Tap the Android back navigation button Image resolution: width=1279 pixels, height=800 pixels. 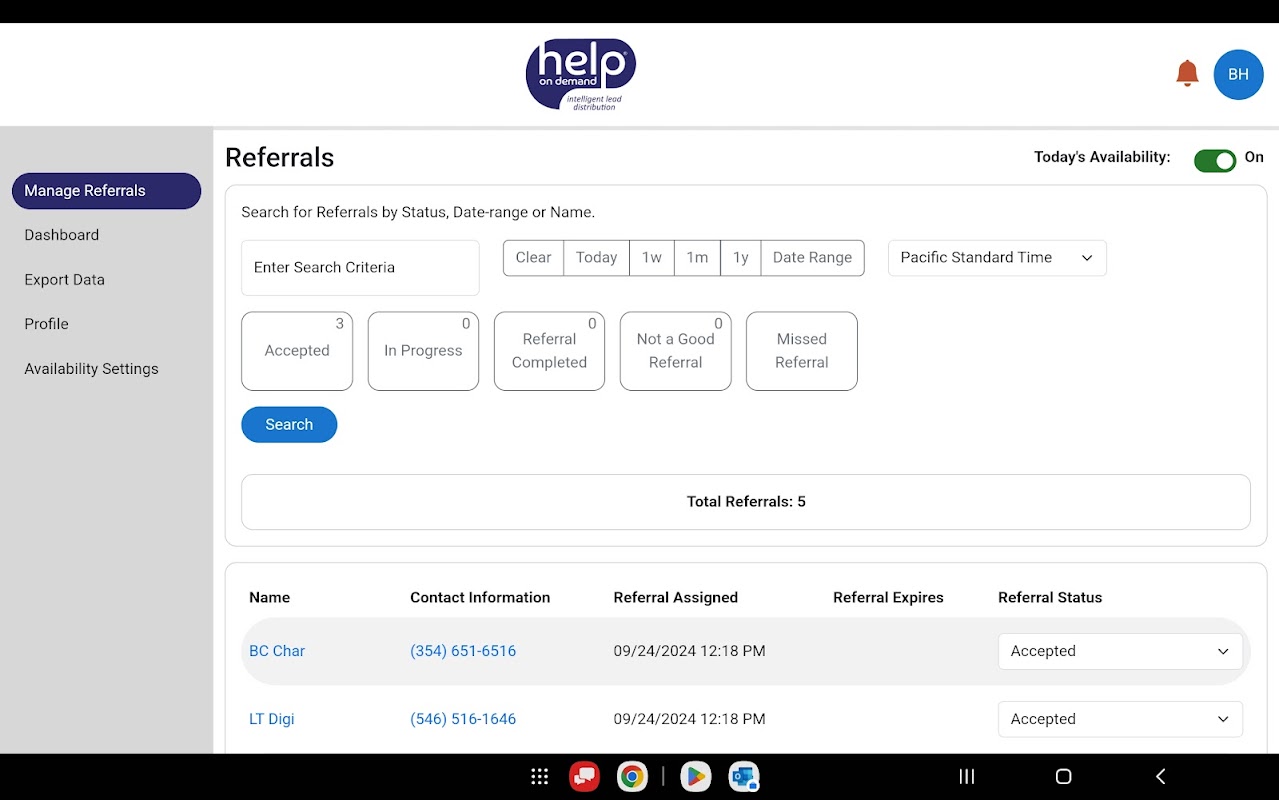point(1161,776)
